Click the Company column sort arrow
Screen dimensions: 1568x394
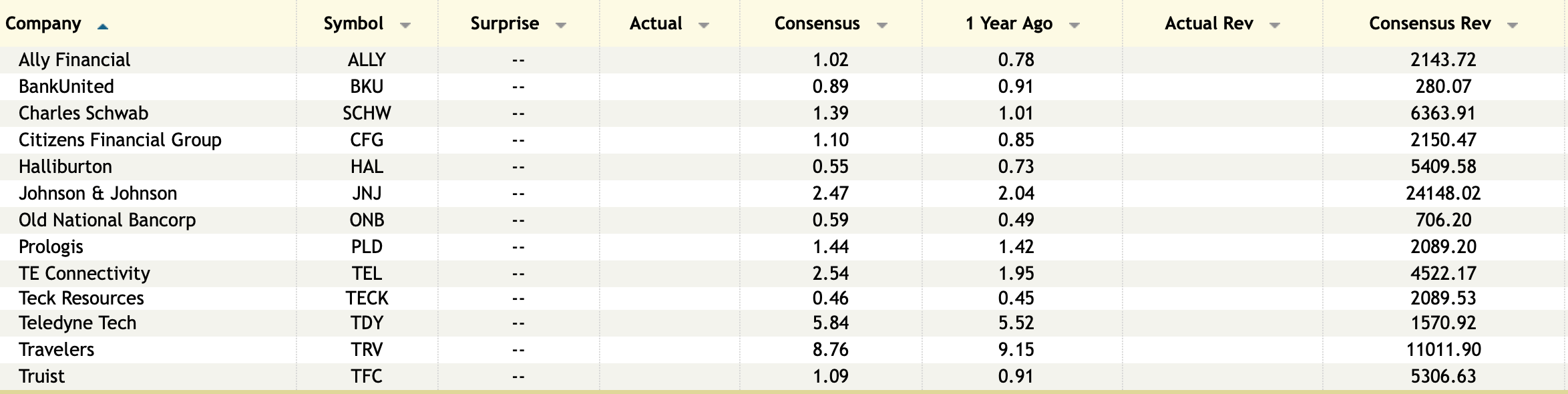click(102, 26)
